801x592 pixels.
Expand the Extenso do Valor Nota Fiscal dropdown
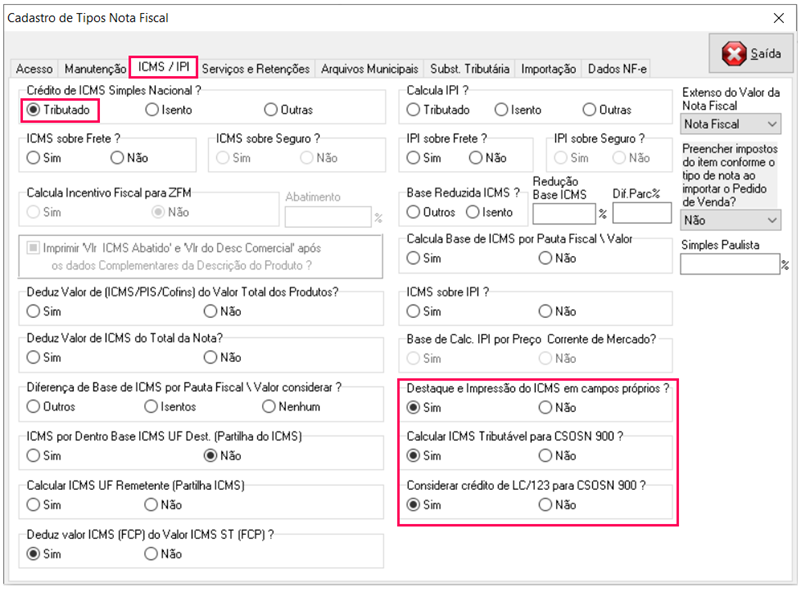point(729,124)
